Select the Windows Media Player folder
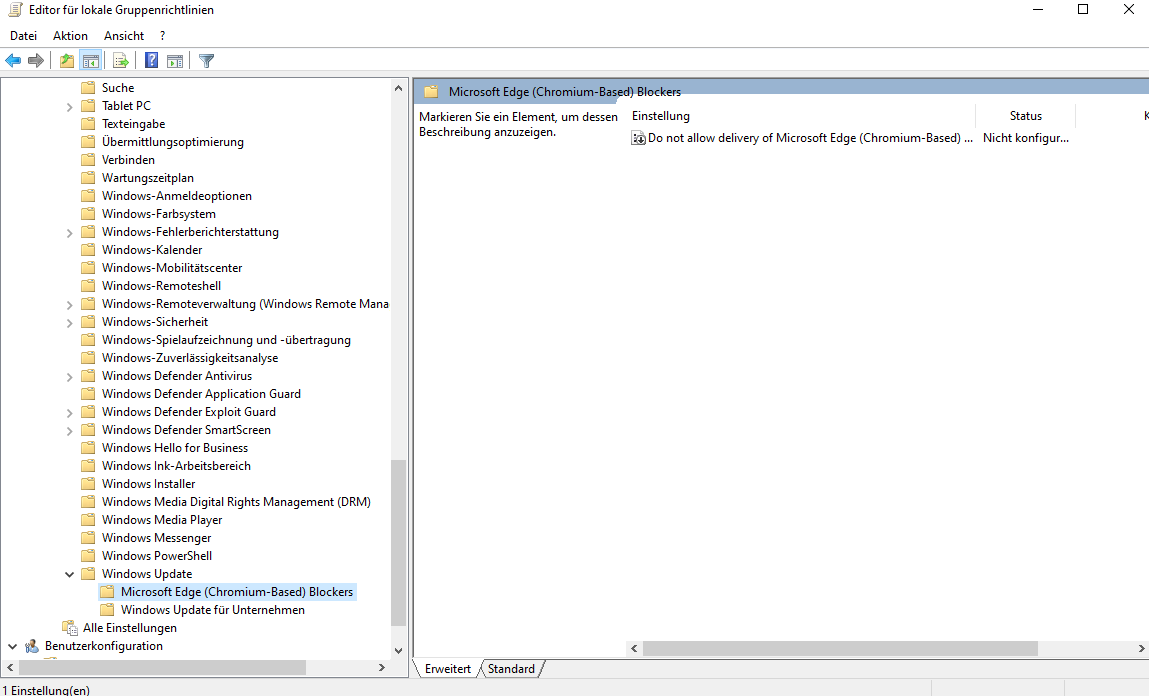This screenshot has width=1149, height=696. click(x=162, y=520)
